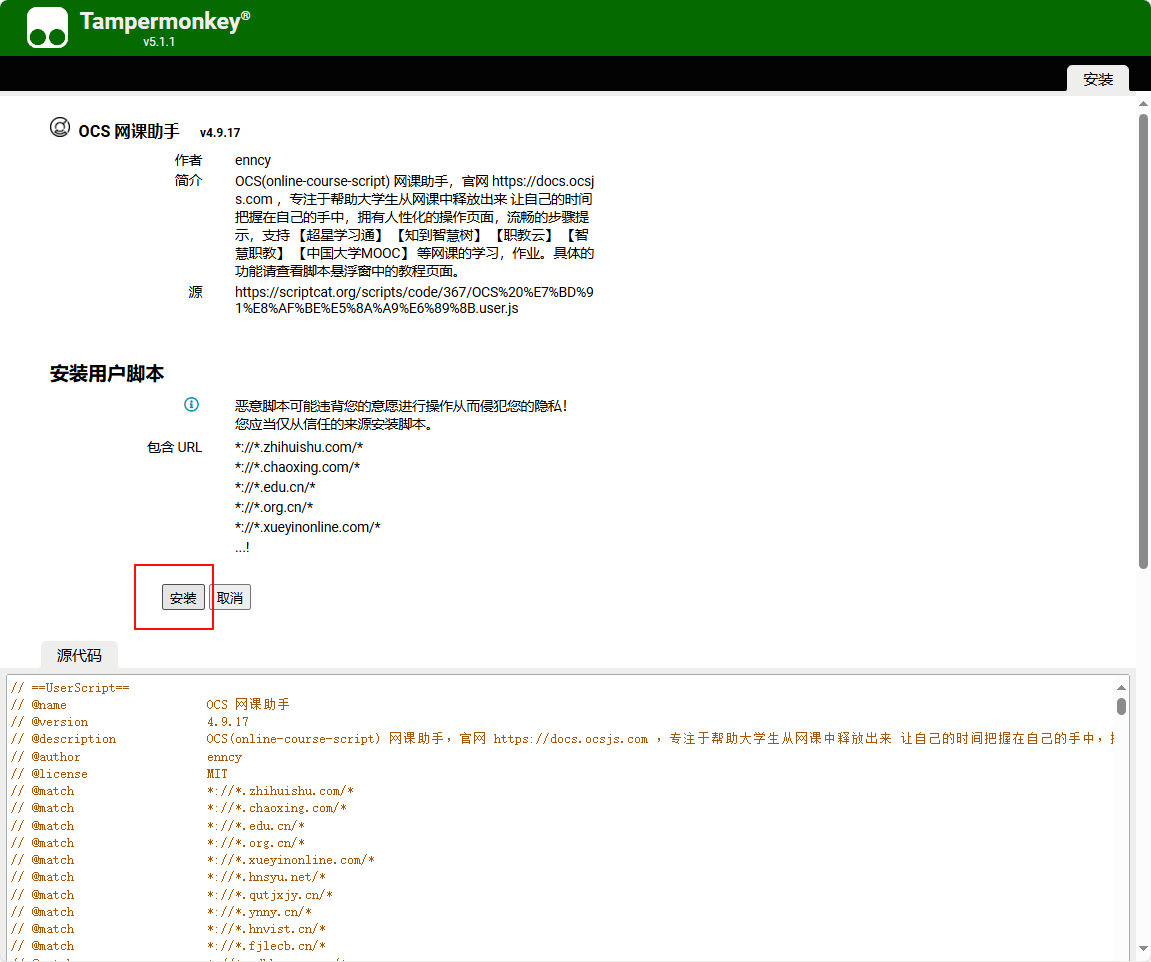Click the *://*.org.cn/* include URL
Viewport: 1151px width, 962px height.
coord(274,507)
